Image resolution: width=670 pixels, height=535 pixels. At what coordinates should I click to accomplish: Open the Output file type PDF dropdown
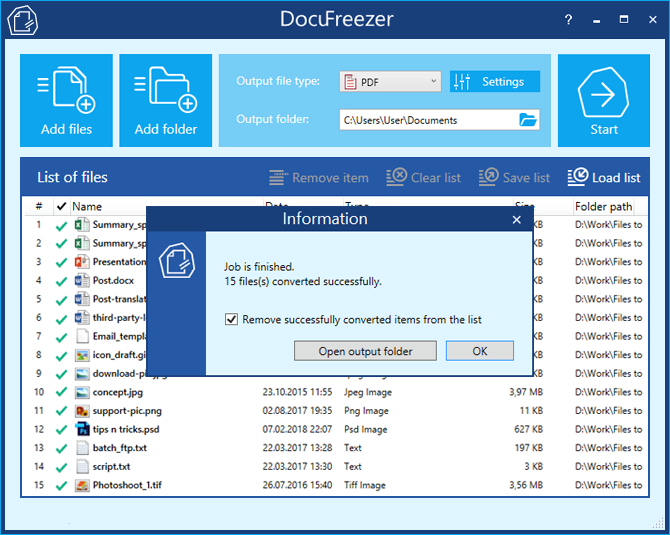[x=390, y=82]
